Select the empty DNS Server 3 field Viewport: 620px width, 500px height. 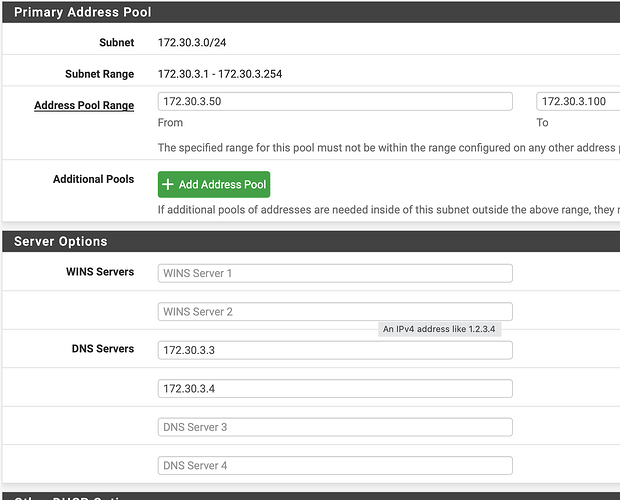point(335,427)
